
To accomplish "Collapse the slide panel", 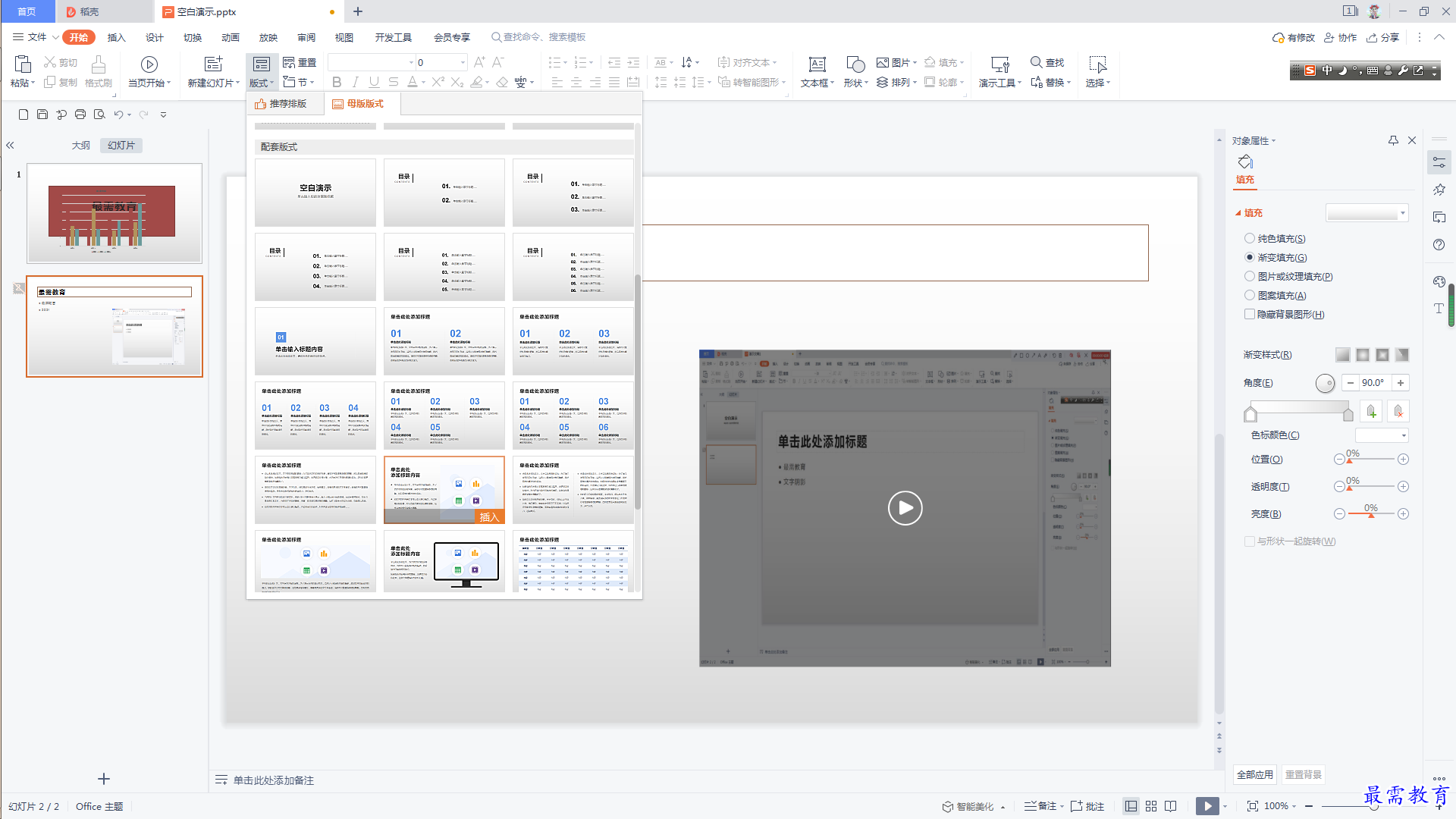I will tap(11, 145).
